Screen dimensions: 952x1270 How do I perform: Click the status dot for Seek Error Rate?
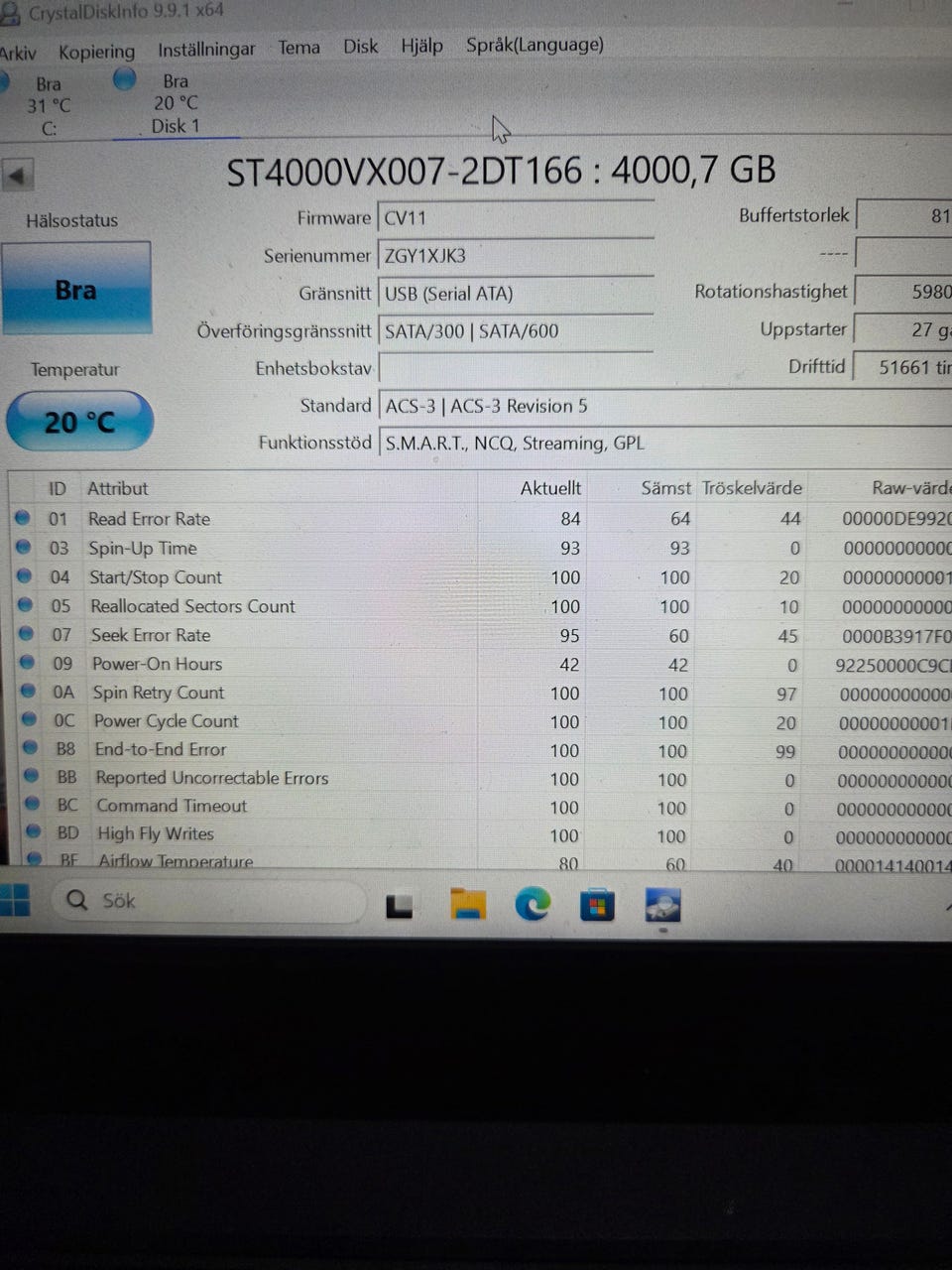(x=27, y=633)
